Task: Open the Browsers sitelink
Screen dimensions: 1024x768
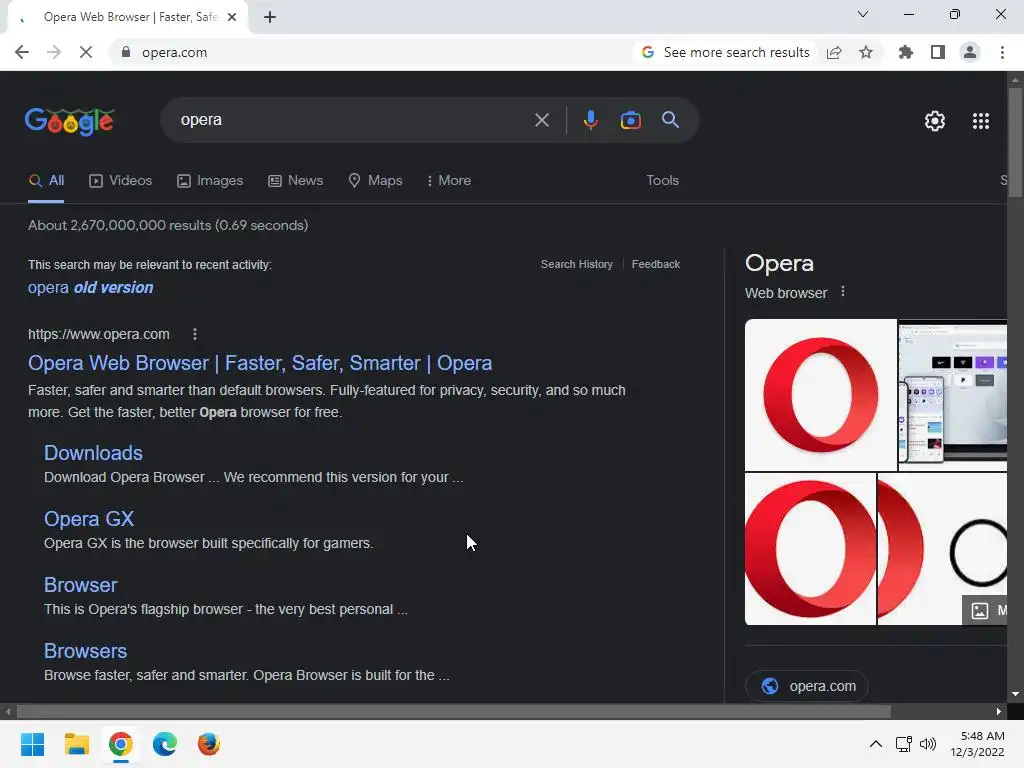Action: pos(86,651)
